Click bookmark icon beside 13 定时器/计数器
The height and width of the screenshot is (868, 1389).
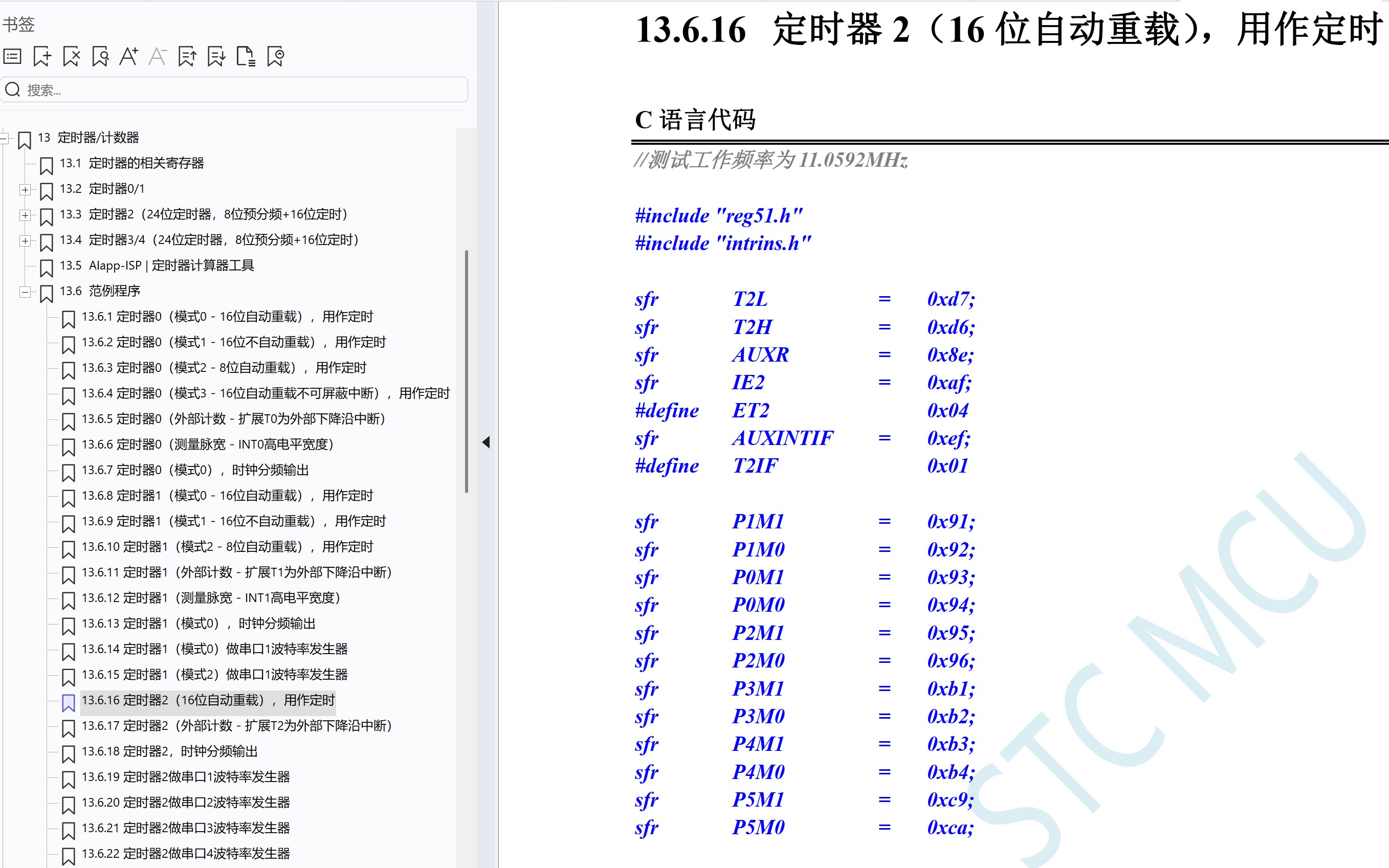(x=24, y=140)
